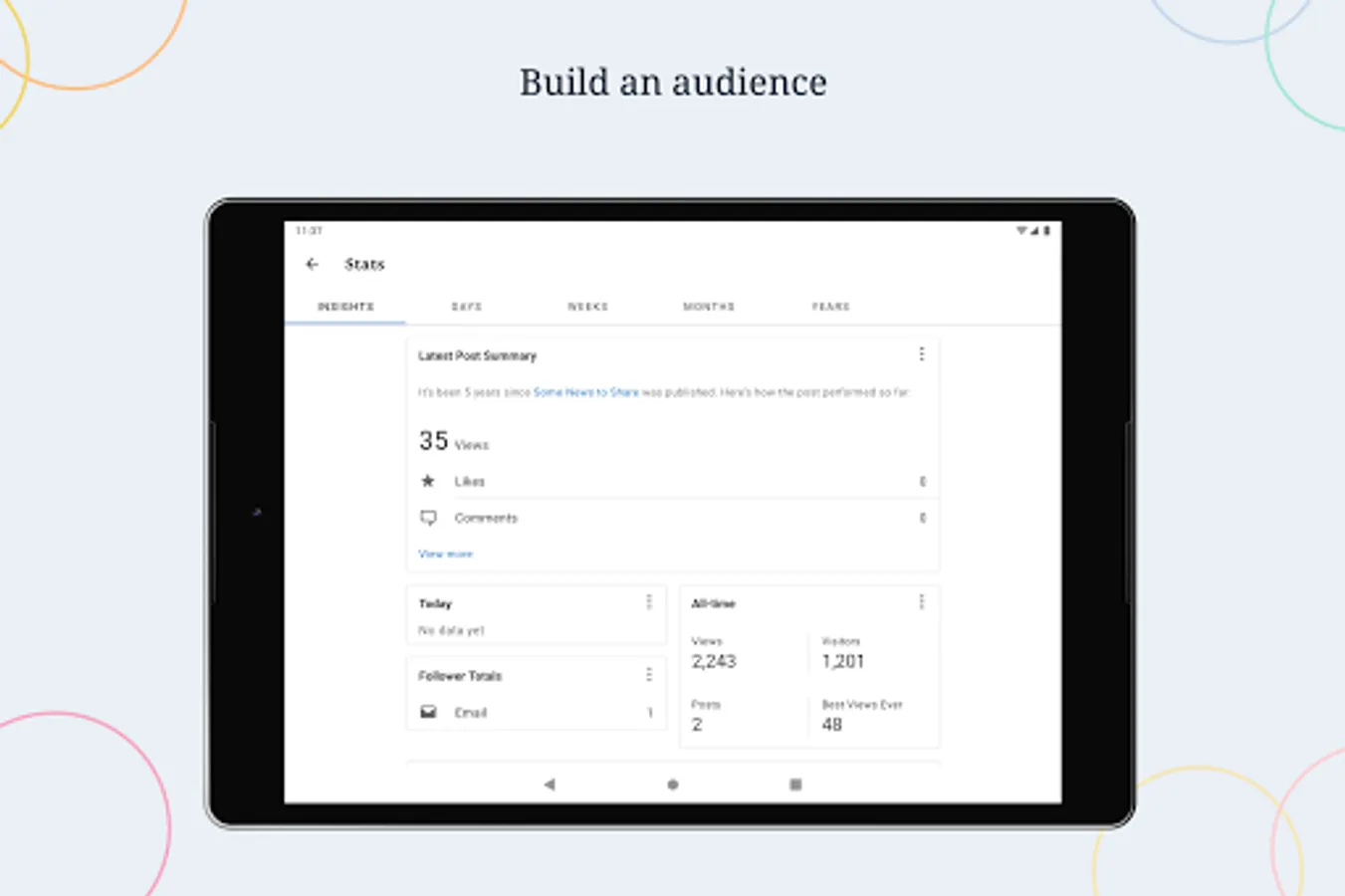
Task: Tap the Android recent apps button
Action: [x=795, y=784]
